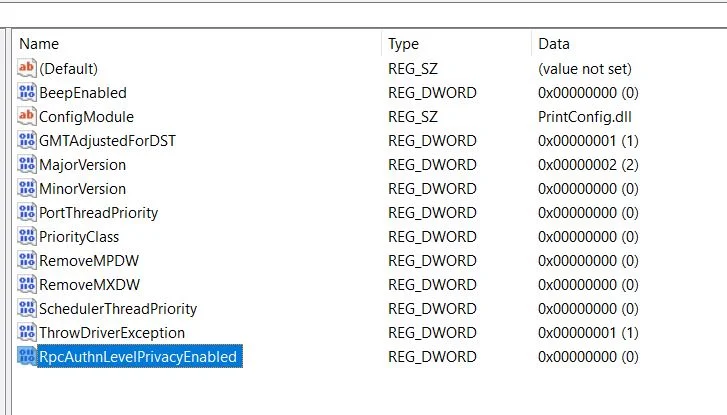
Task: Click the ThrowDriverException DWORD icon
Action: pos(27,332)
